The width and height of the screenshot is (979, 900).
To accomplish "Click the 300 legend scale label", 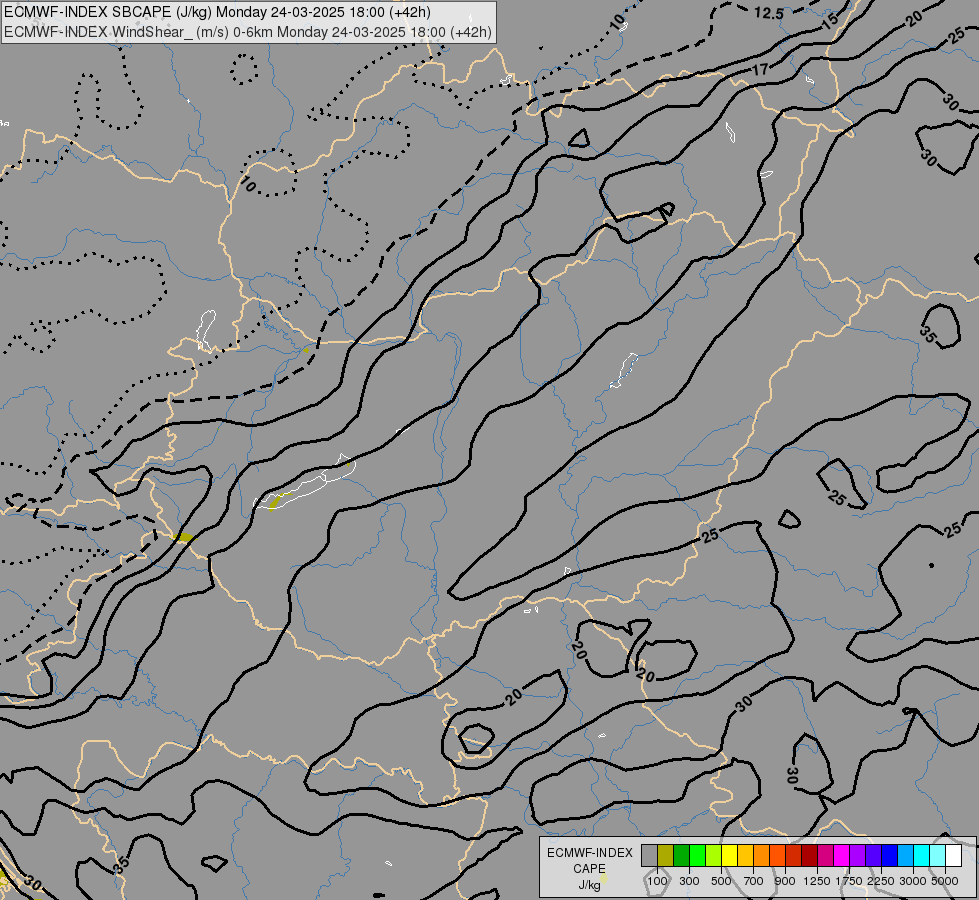I will 689,881.
